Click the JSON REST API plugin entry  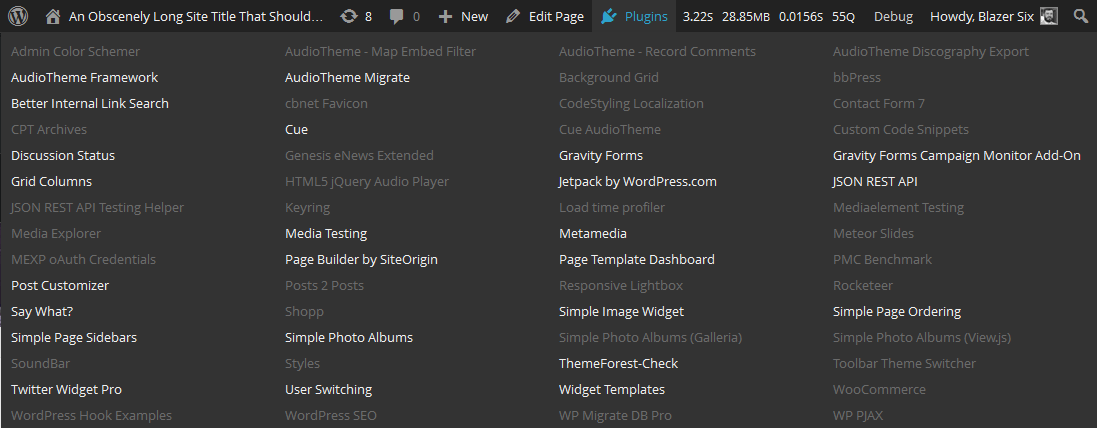coord(875,181)
